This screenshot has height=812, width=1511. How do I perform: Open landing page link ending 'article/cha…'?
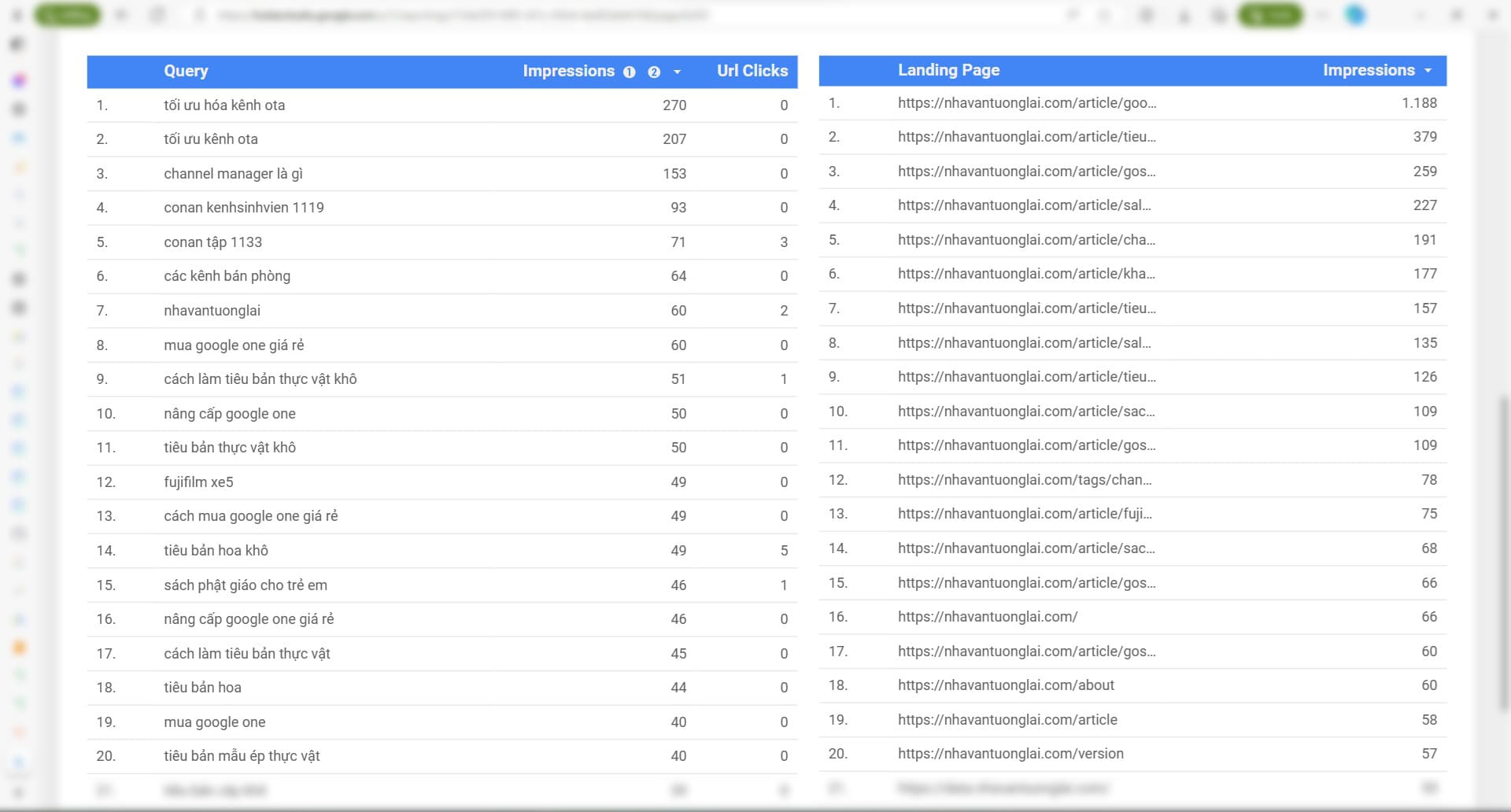[1027, 240]
